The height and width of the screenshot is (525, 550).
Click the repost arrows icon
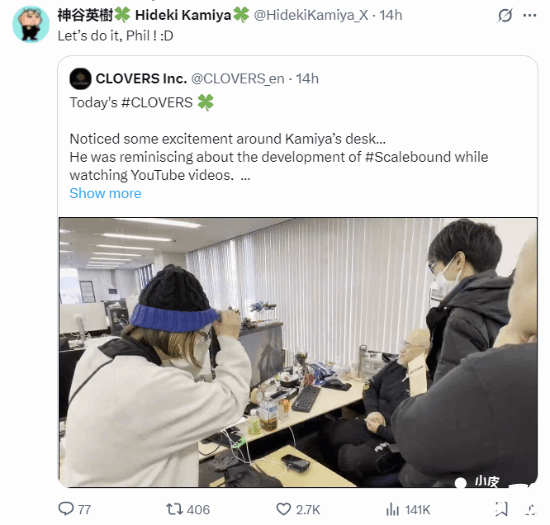[x=174, y=509]
